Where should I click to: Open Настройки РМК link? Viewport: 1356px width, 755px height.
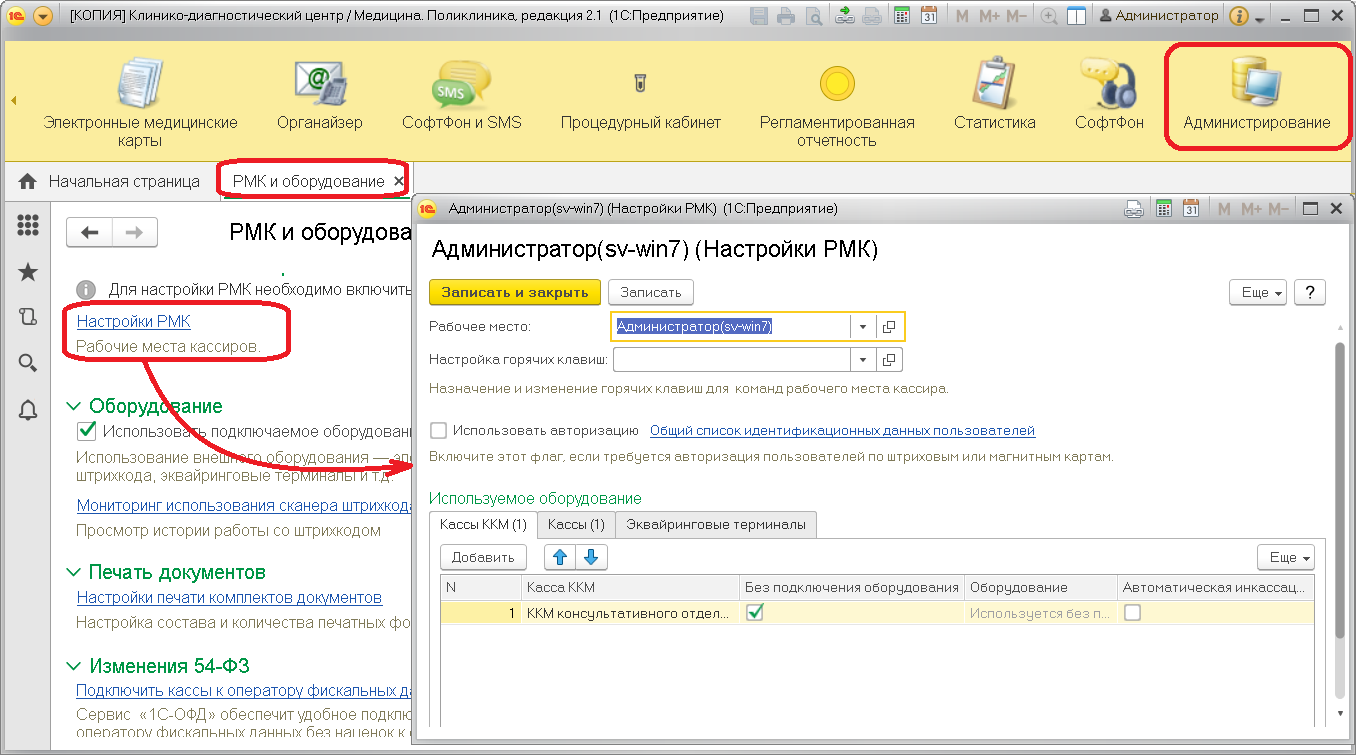(x=134, y=321)
